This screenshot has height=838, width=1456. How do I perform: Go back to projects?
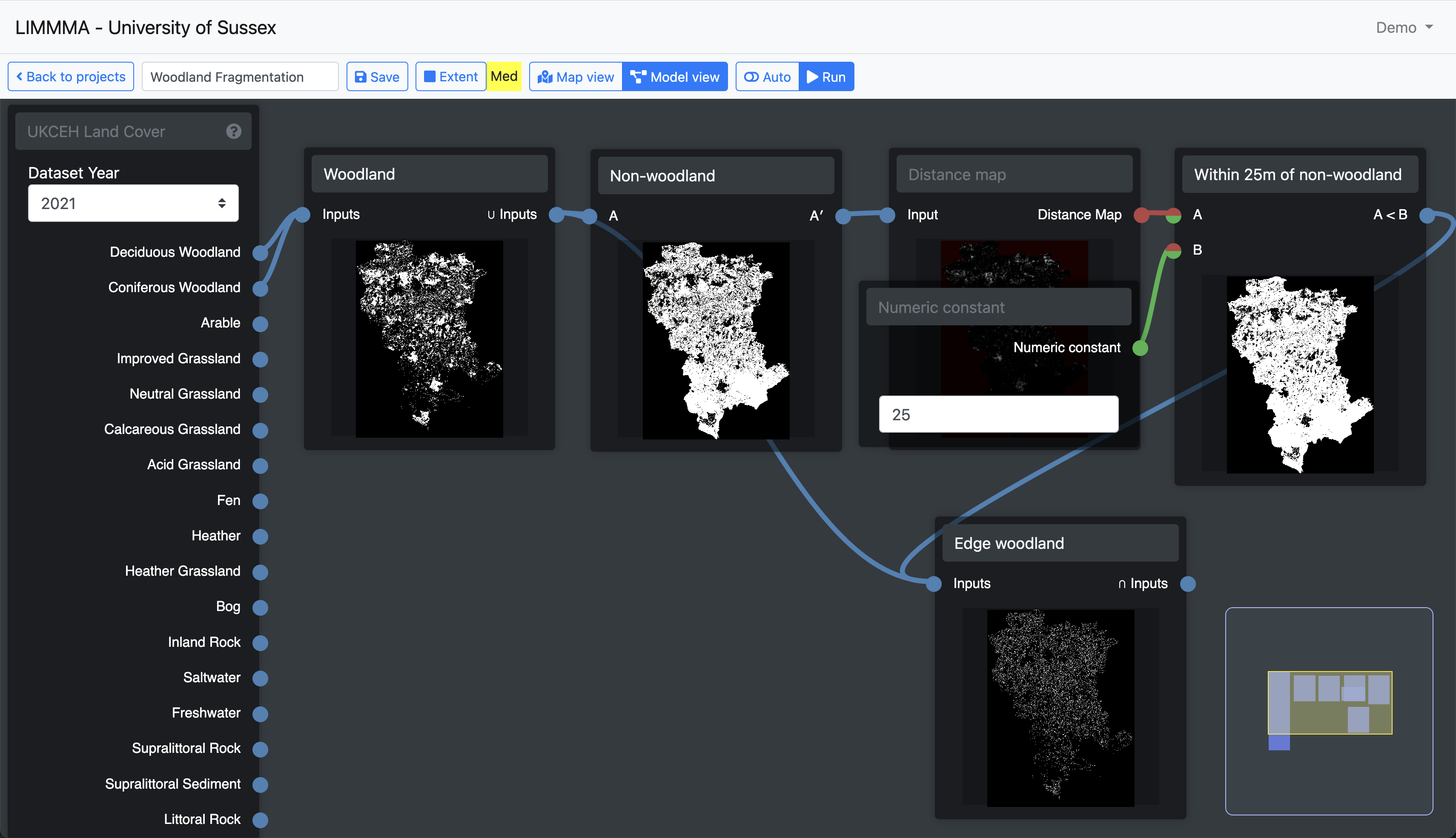[x=71, y=77]
